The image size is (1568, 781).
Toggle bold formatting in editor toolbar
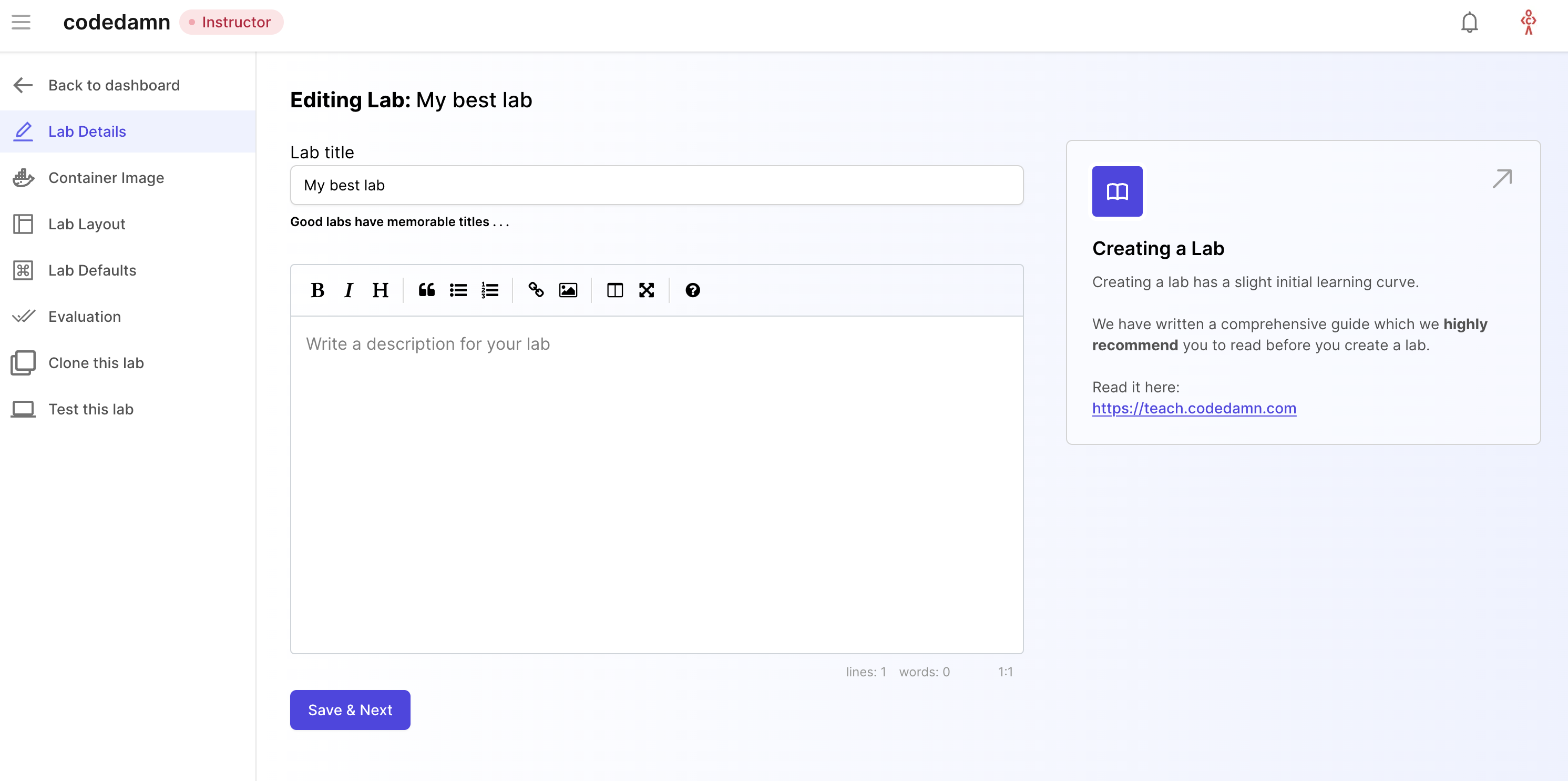coord(317,290)
